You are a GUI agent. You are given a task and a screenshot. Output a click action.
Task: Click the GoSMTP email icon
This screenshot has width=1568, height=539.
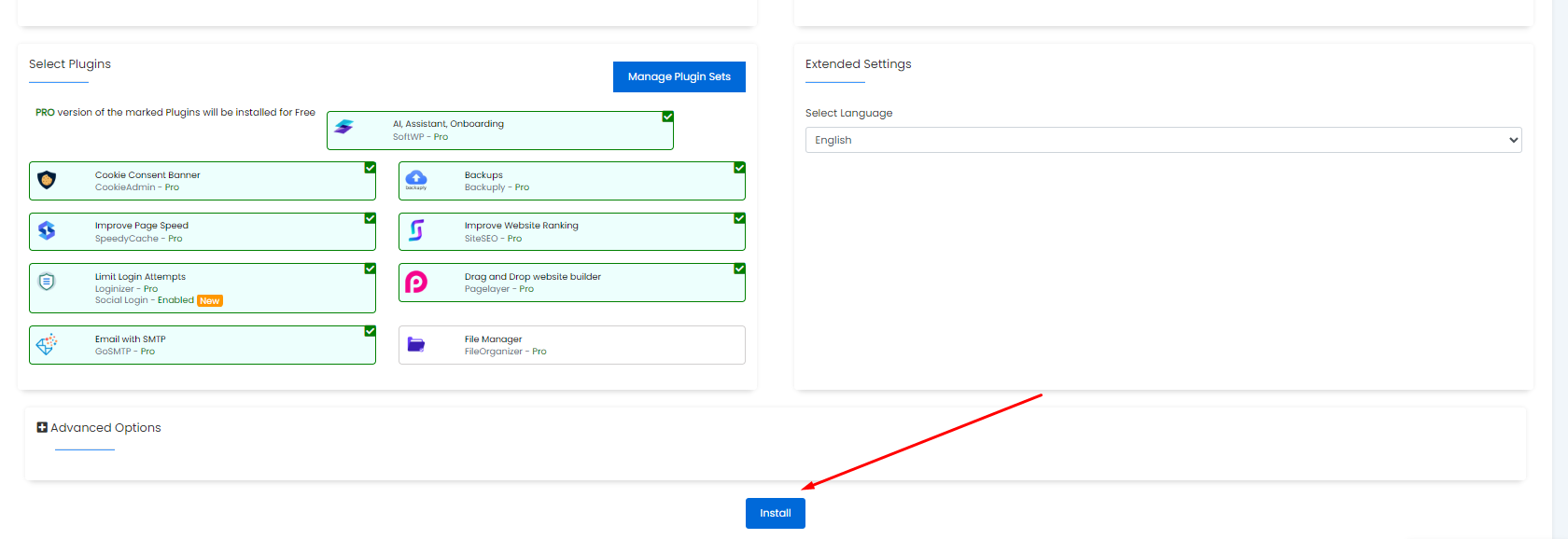(47, 344)
